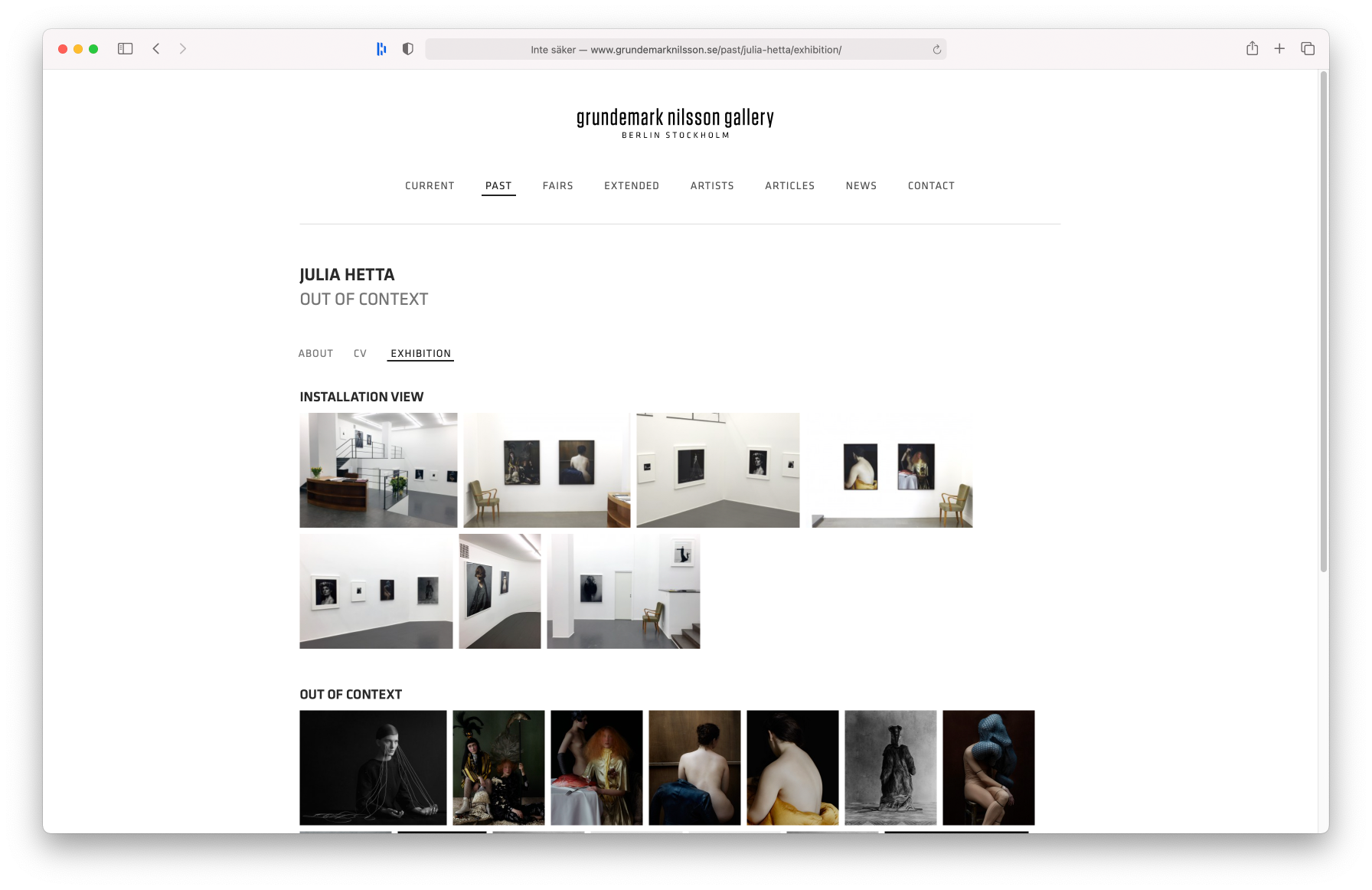The image size is (1372, 890).
Task: Reload the page with the refresh icon
Action: coord(937,50)
